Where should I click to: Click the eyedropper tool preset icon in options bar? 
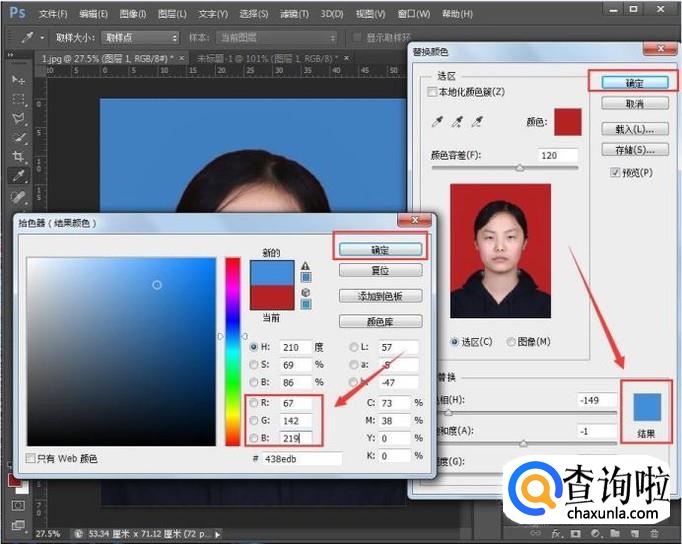pyautogui.click(x=27, y=37)
